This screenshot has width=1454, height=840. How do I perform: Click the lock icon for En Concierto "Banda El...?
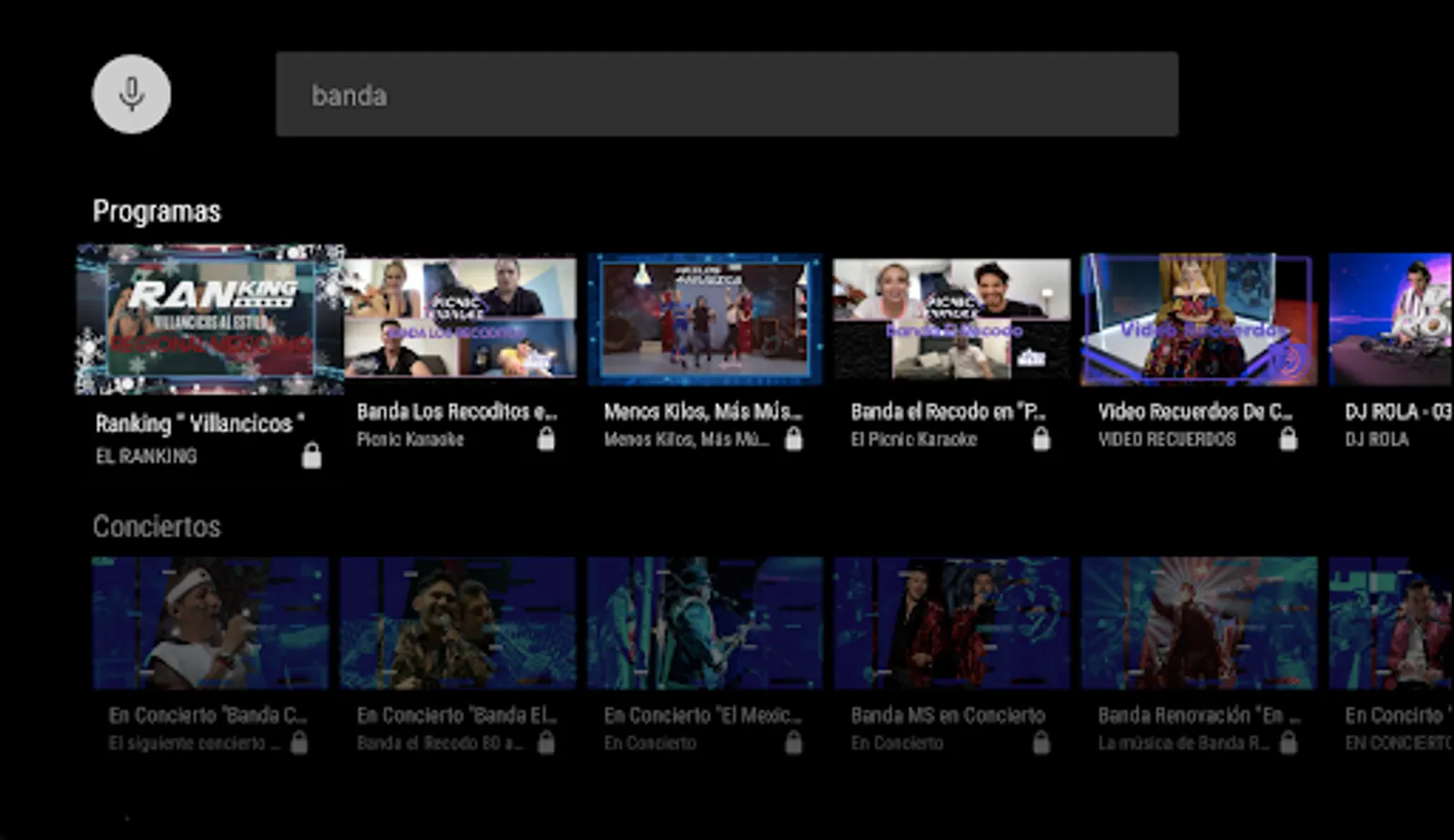[546, 743]
